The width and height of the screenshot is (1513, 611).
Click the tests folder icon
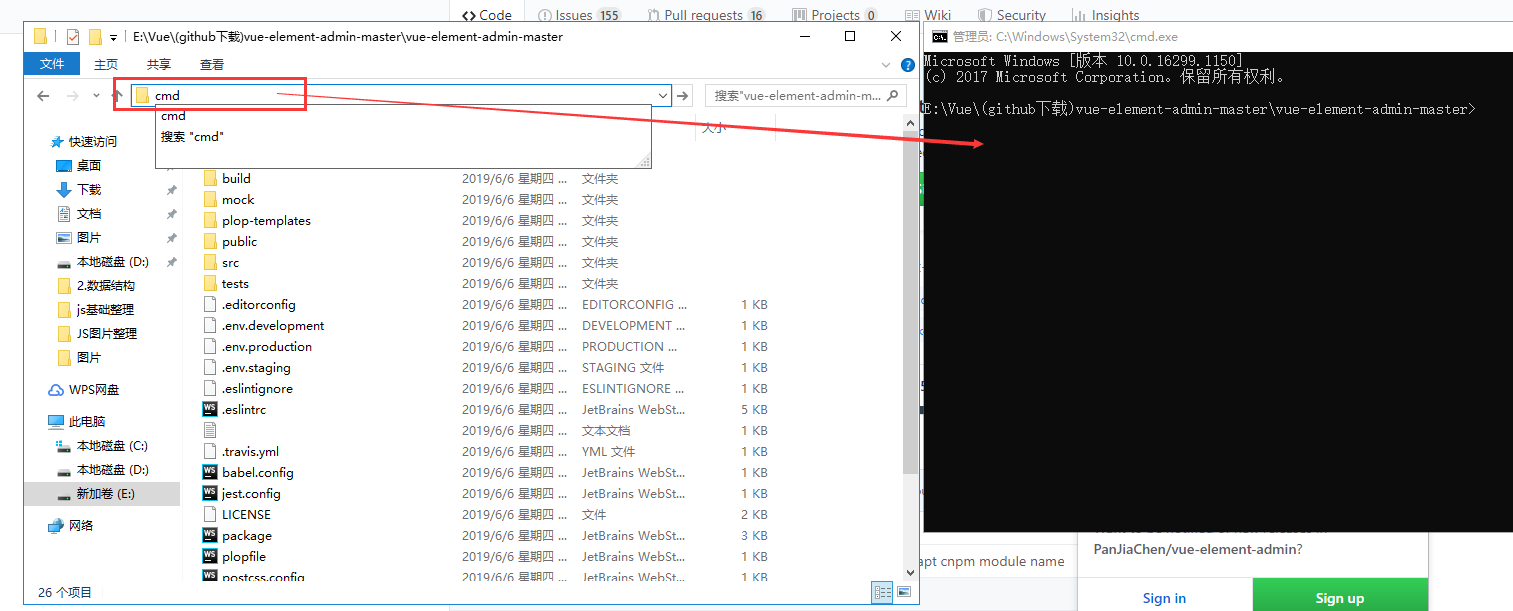click(210, 284)
